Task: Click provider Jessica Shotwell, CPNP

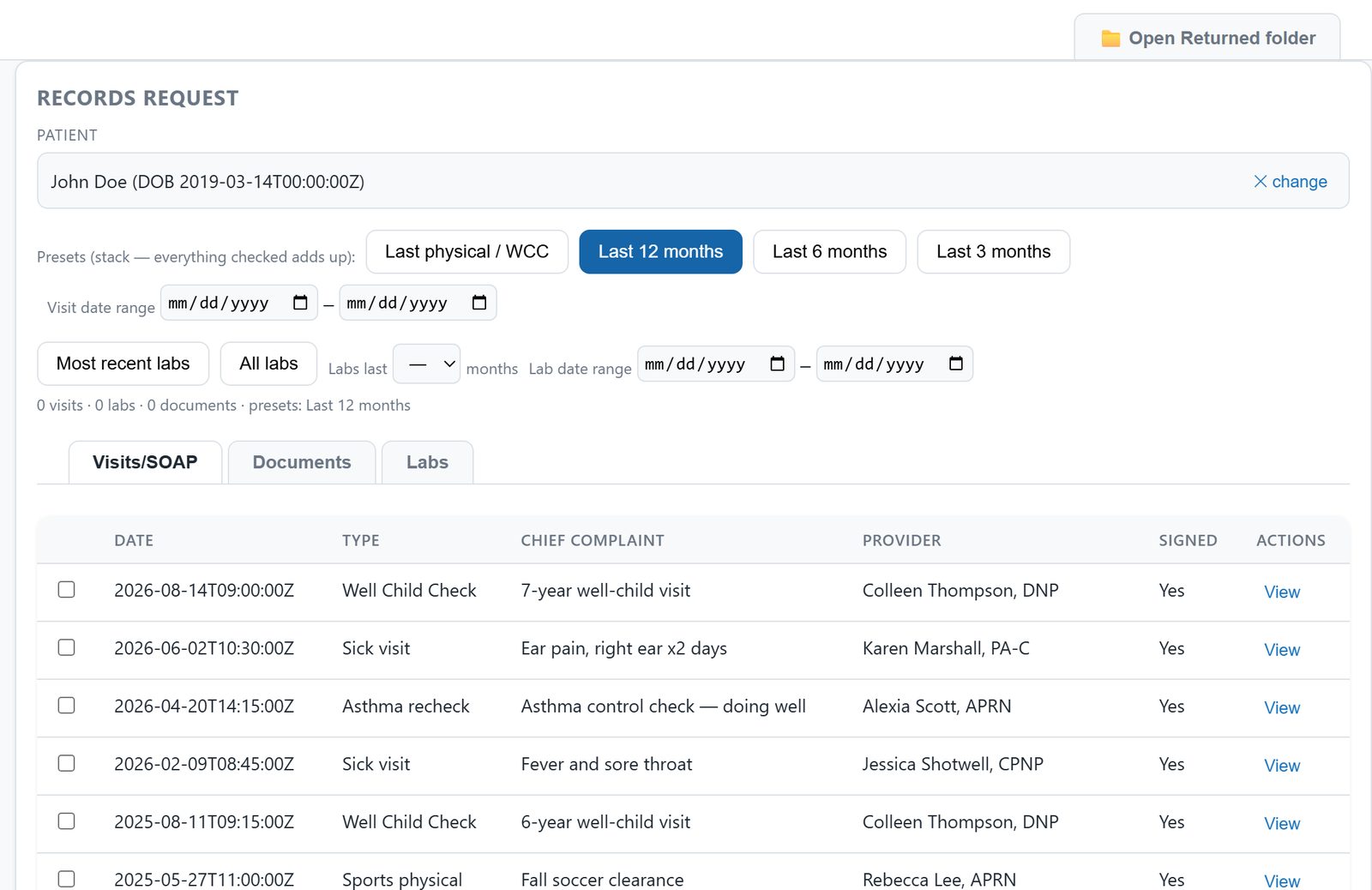Action: (x=953, y=764)
